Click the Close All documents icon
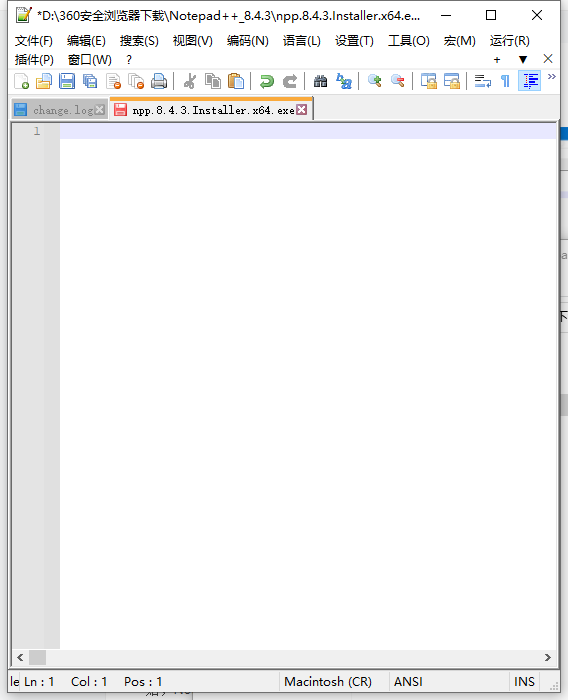This screenshot has width=568, height=700. click(136, 81)
